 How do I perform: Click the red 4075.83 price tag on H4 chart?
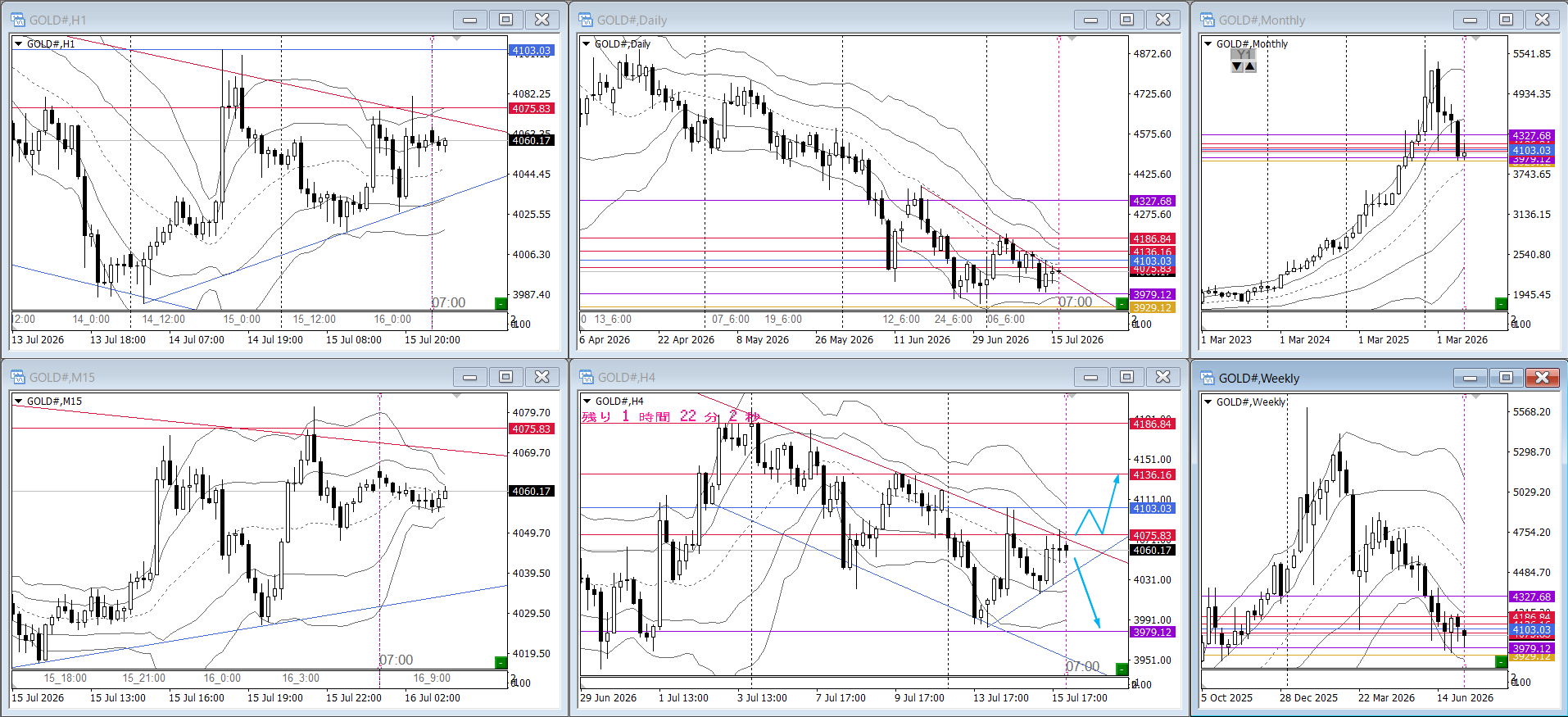tap(1152, 535)
